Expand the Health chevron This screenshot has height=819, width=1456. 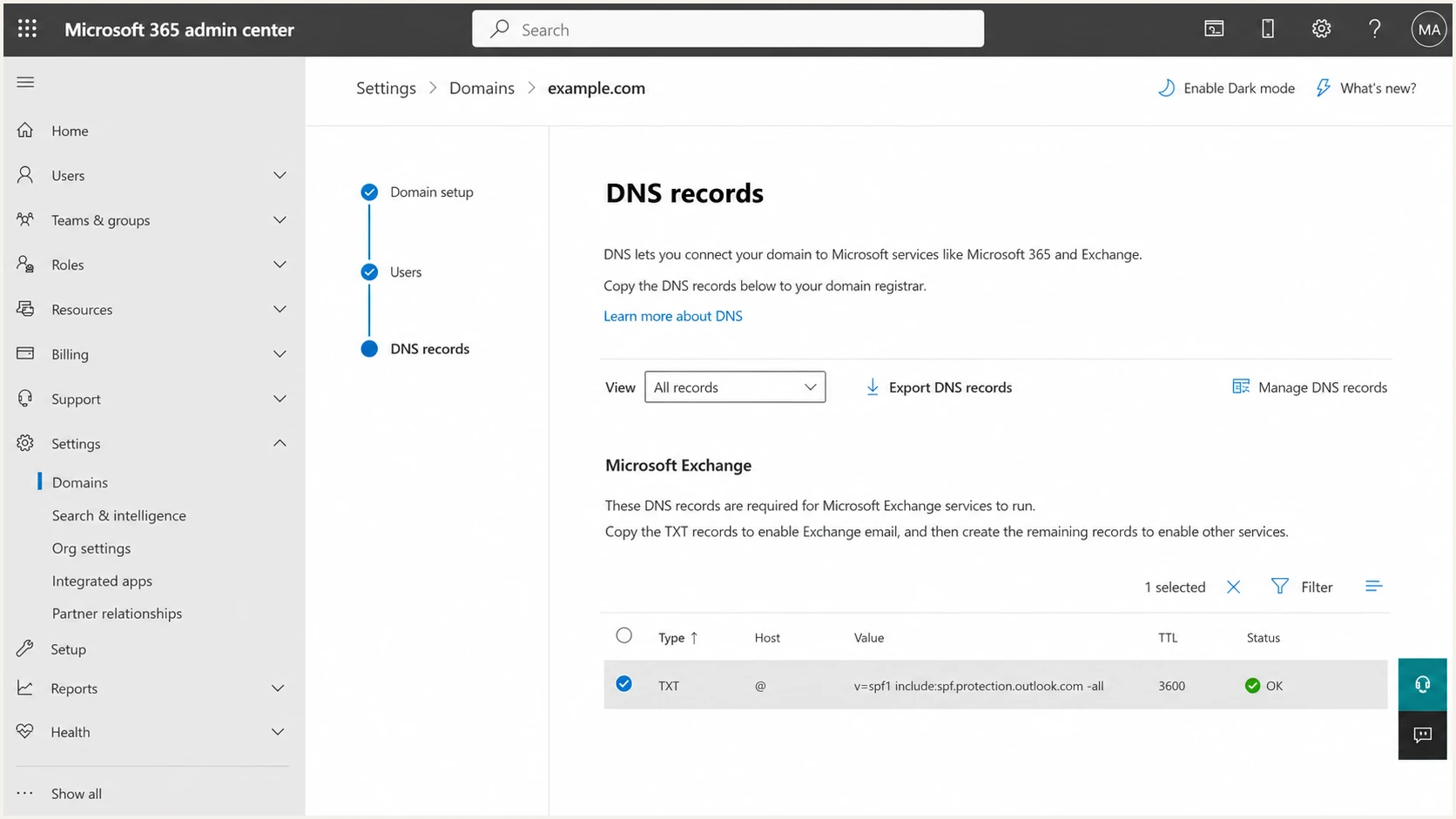click(278, 731)
